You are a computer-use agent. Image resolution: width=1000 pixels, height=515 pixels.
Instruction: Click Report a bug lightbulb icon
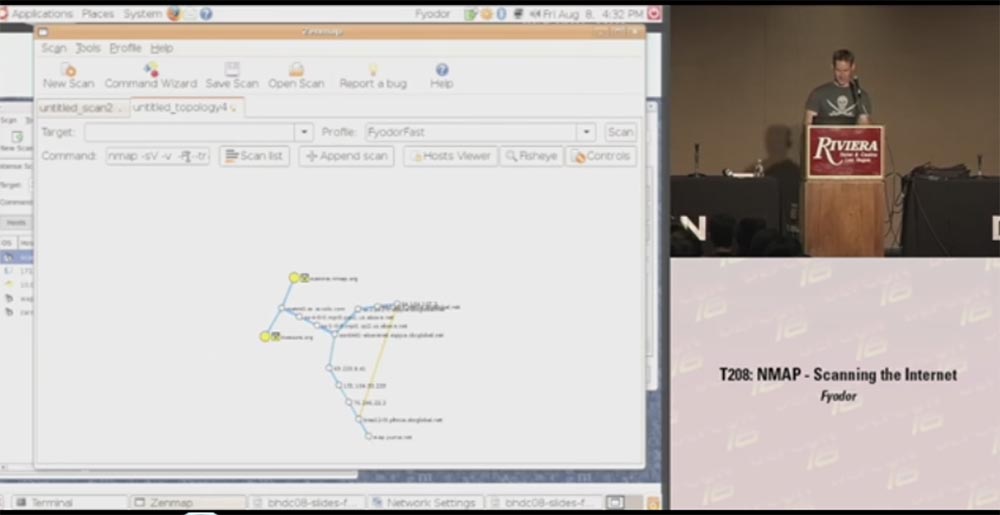click(373, 69)
